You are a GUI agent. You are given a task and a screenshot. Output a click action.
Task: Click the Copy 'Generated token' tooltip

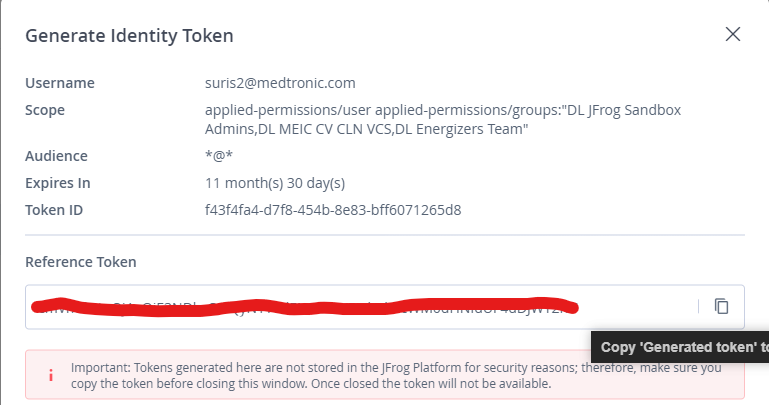pyautogui.click(x=682, y=348)
